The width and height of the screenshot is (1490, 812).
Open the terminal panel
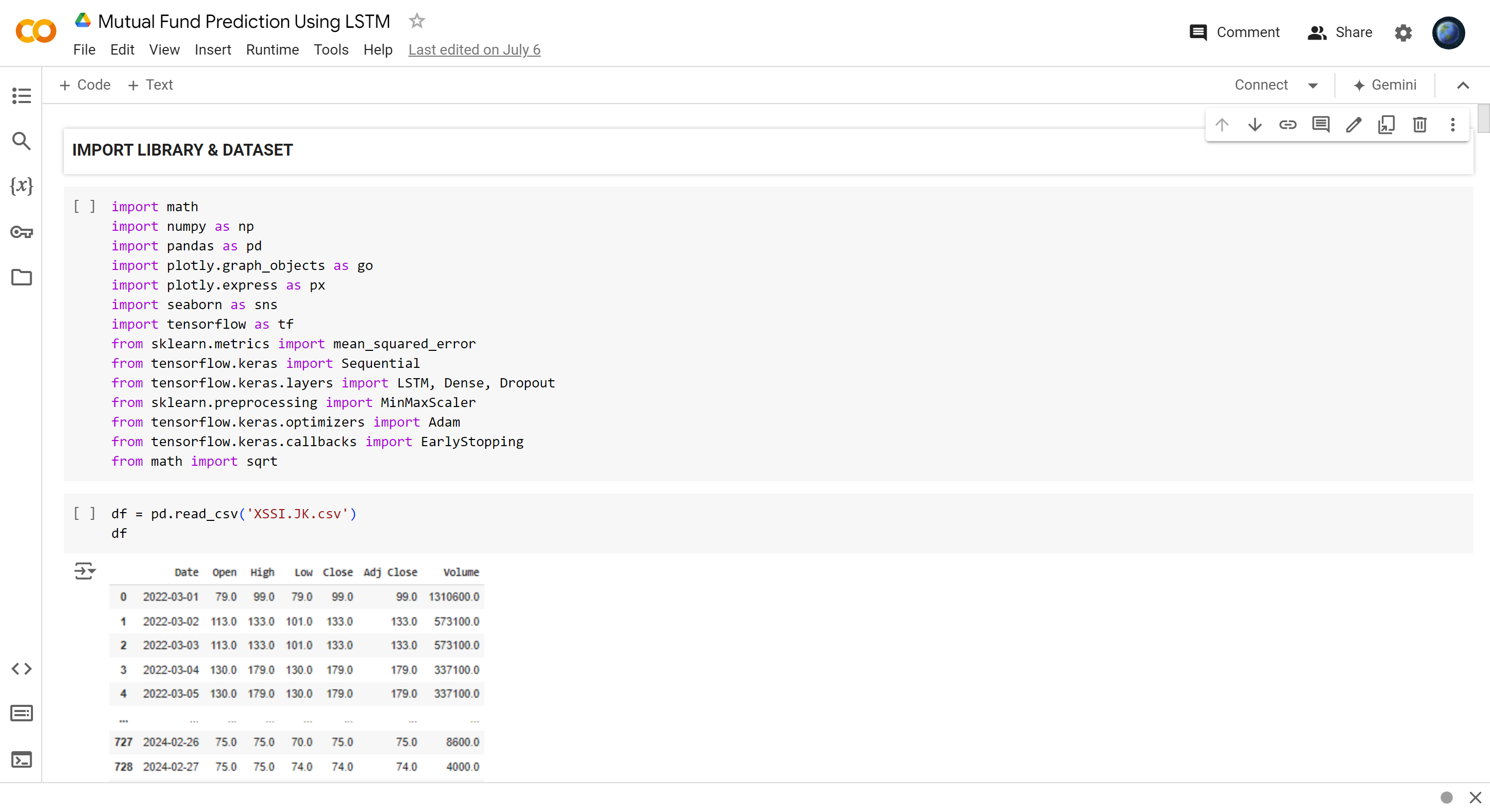pos(22,759)
